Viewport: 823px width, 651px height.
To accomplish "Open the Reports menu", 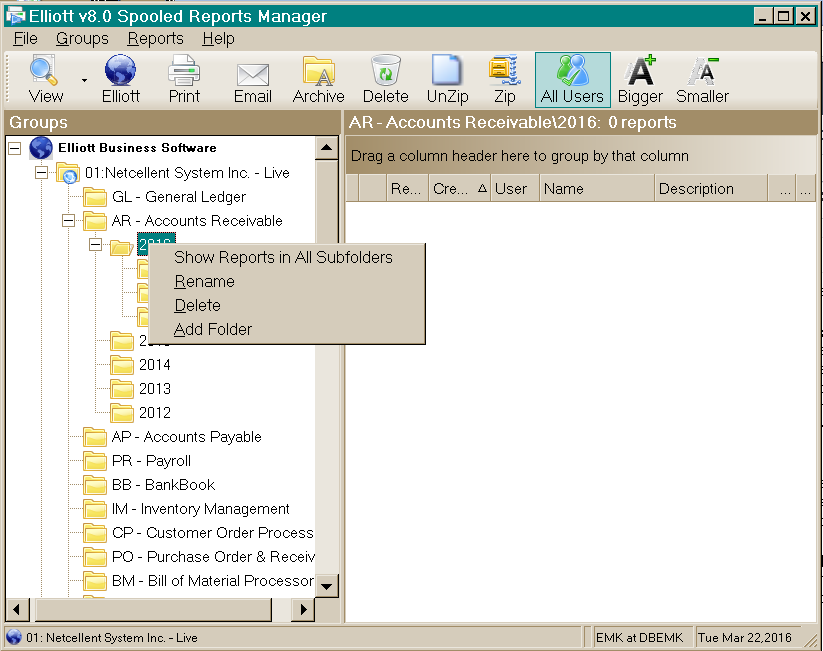I will [x=155, y=38].
